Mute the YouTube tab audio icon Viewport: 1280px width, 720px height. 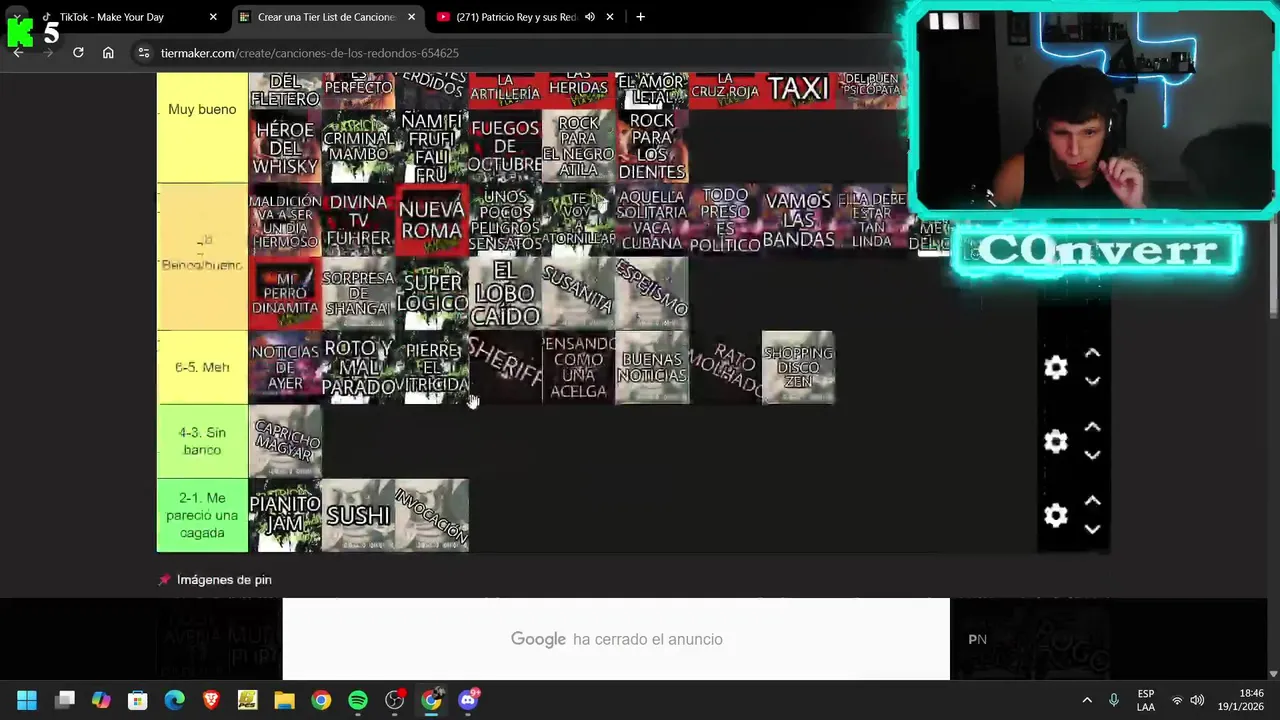point(590,17)
